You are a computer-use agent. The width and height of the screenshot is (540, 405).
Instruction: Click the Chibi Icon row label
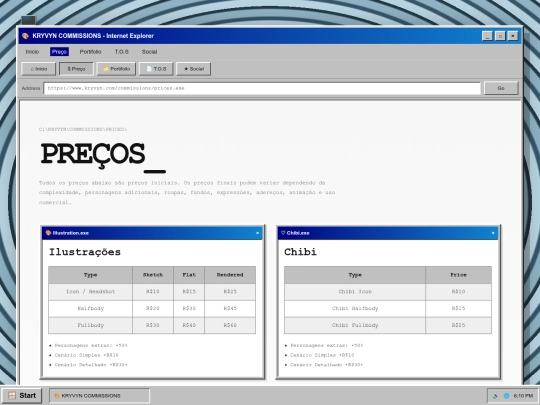(x=355, y=292)
